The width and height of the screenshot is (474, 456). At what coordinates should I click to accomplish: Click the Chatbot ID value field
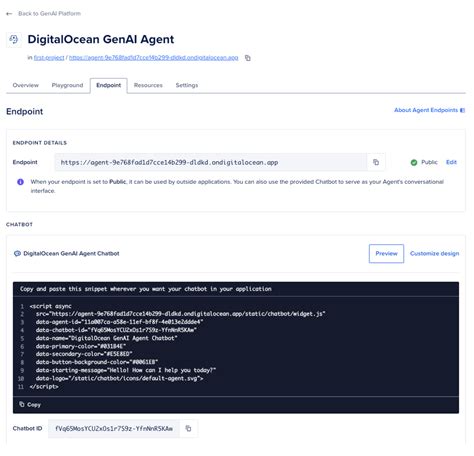pyautogui.click(x=114, y=429)
